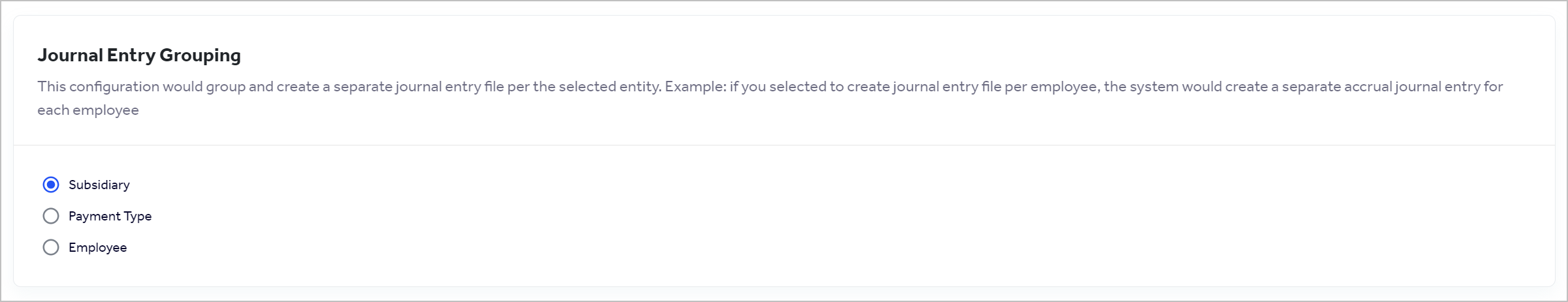This screenshot has height=302, width=1568.
Task: Click the "Employee" option label text
Action: point(98,247)
